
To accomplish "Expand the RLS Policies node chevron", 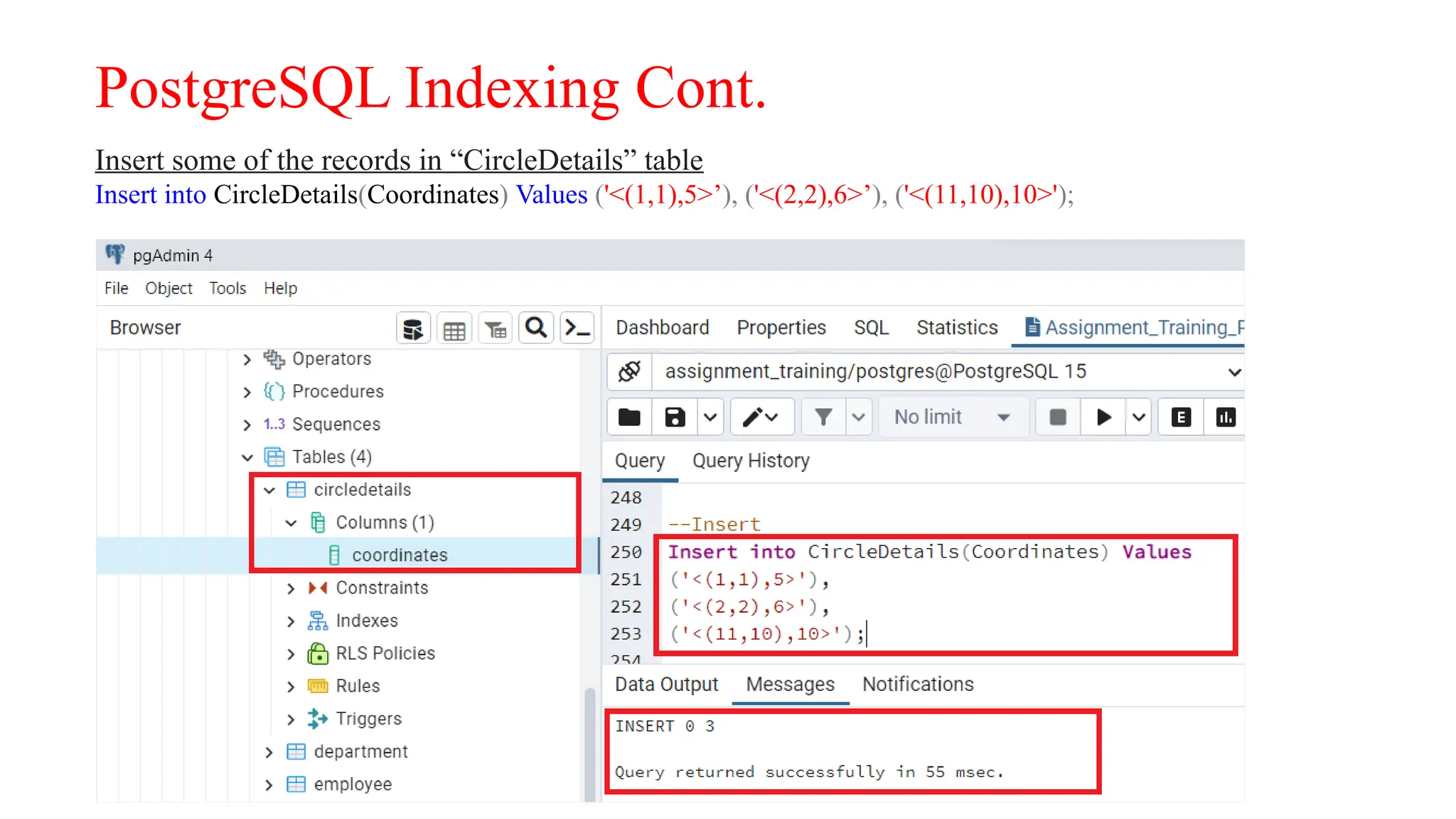I will point(291,654).
